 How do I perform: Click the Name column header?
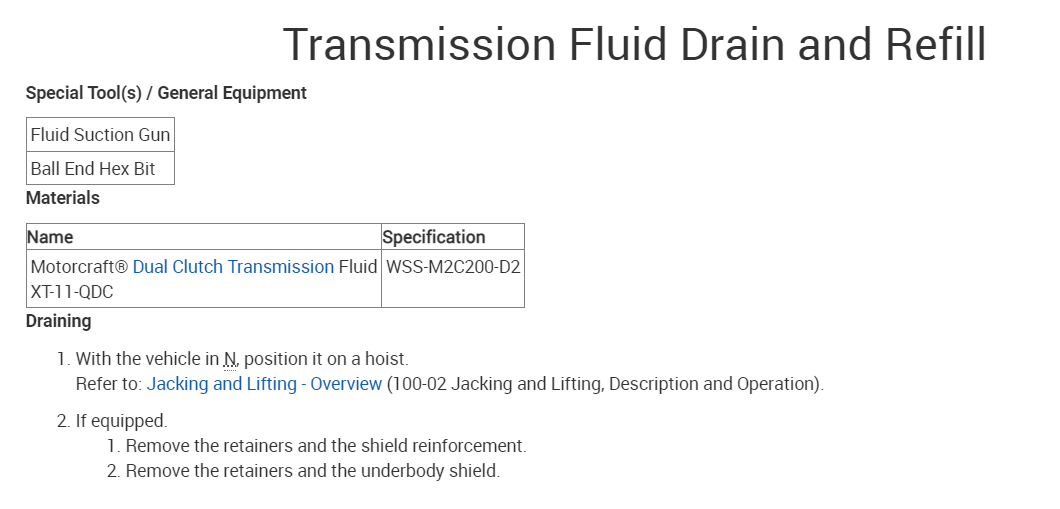50,237
